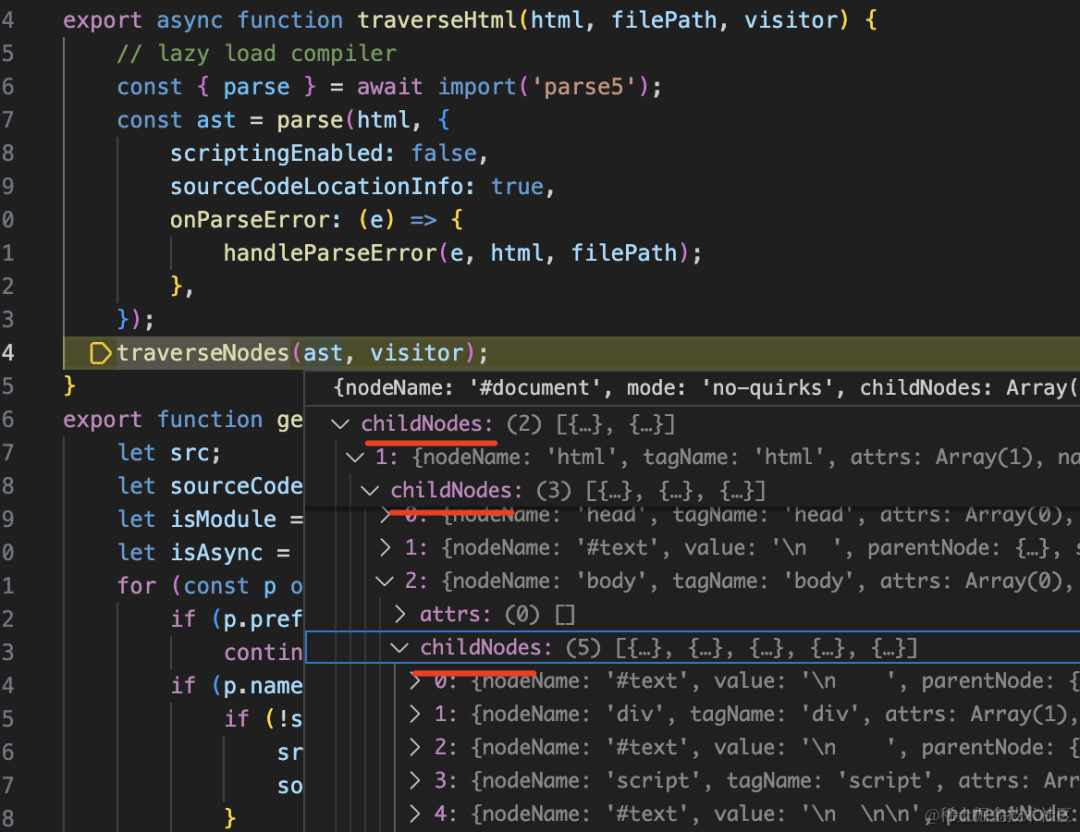The width and height of the screenshot is (1080, 832).
Task: Collapse the html node entry 1
Action: click(355, 457)
